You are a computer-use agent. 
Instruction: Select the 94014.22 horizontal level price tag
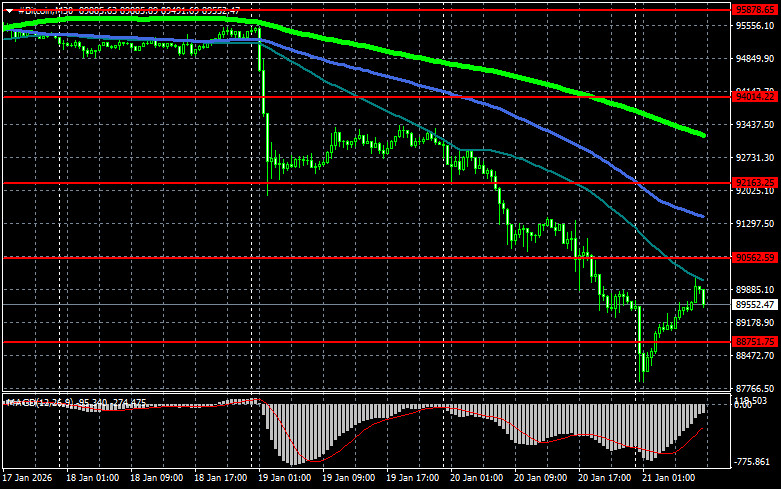(x=755, y=96)
